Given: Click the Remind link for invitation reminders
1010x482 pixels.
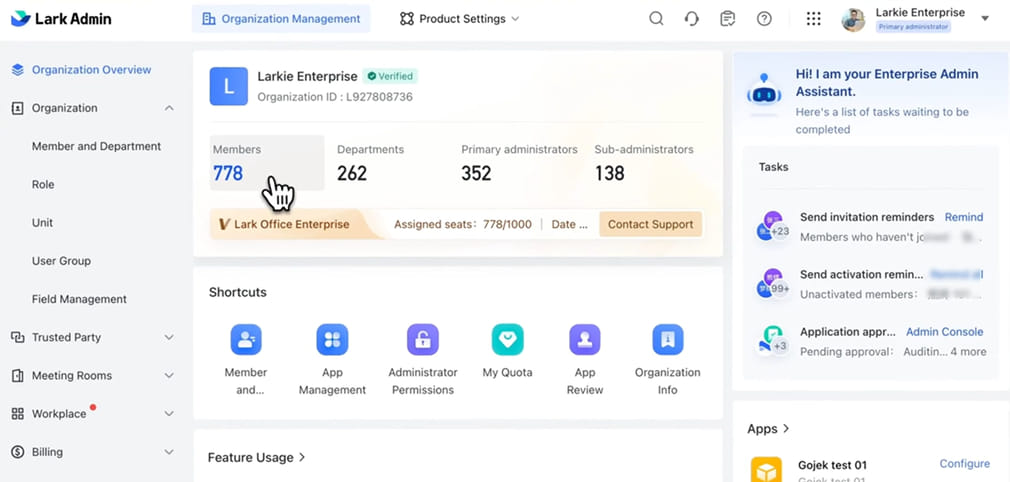Looking at the screenshot, I should click(x=964, y=217).
